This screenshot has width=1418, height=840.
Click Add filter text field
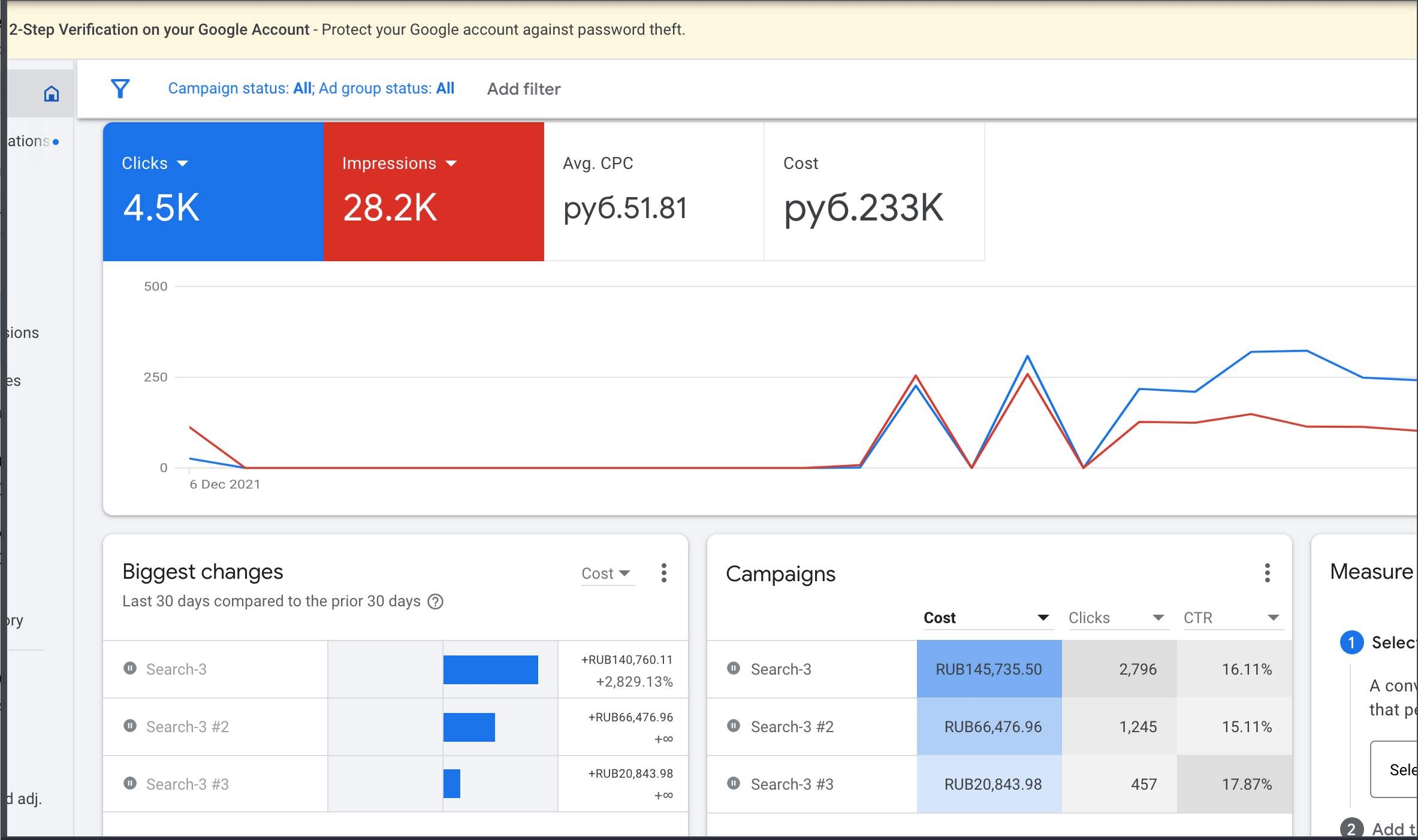click(x=524, y=89)
